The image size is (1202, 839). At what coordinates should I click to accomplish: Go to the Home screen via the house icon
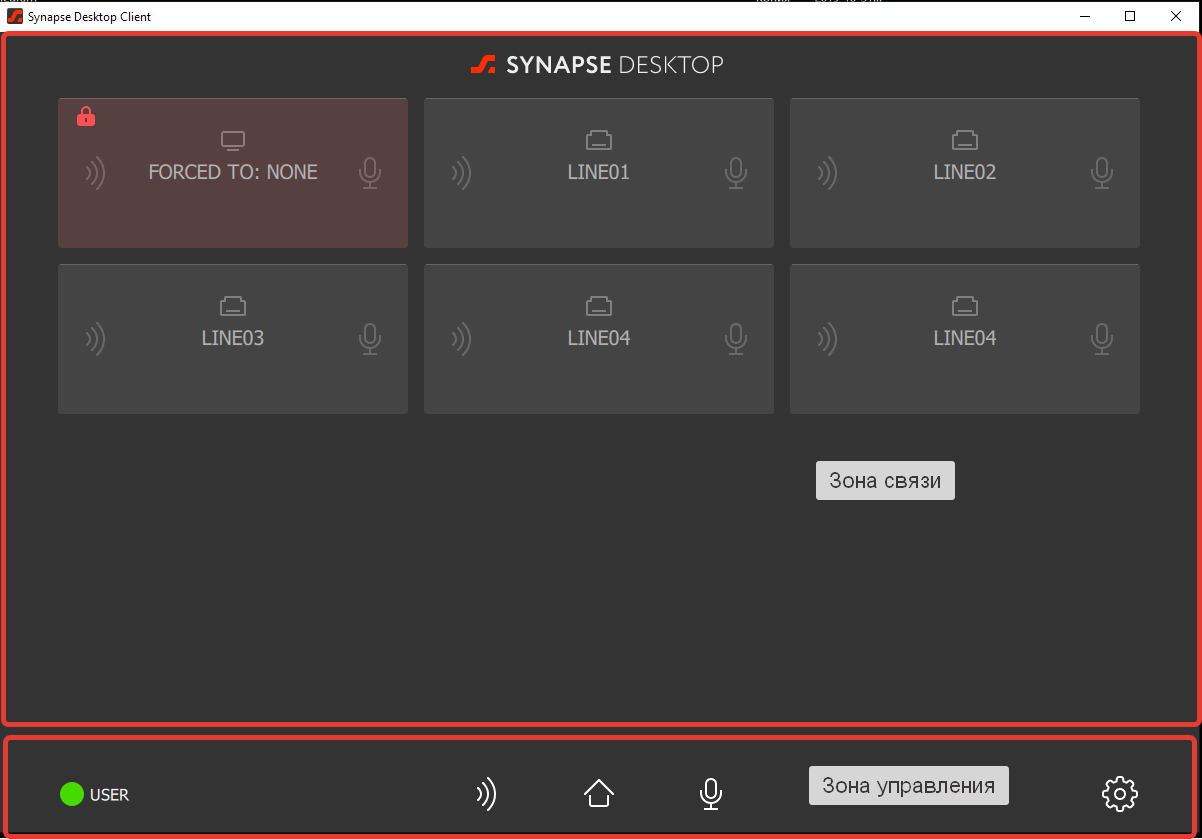599,793
